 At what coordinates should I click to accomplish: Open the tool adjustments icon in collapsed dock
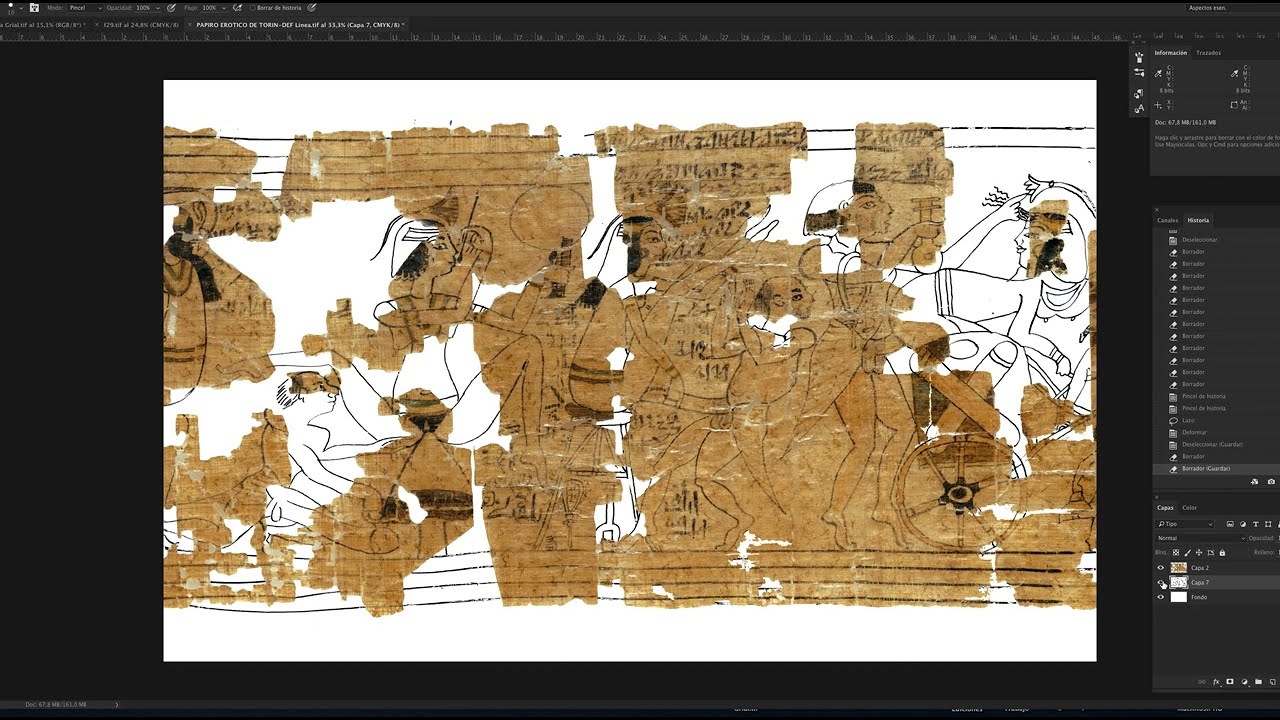pos(1139,73)
